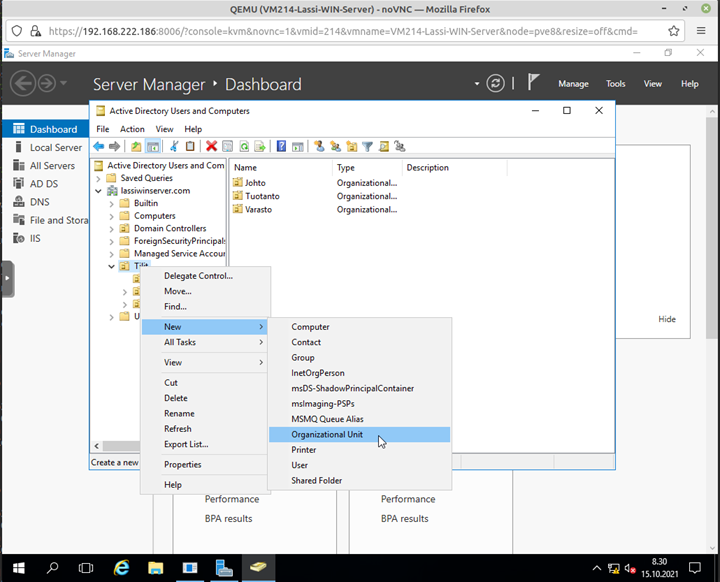Toggle Show/Hide Console Tree icon
Image resolution: width=720 pixels, height=582 pixels.
(152, 147)
